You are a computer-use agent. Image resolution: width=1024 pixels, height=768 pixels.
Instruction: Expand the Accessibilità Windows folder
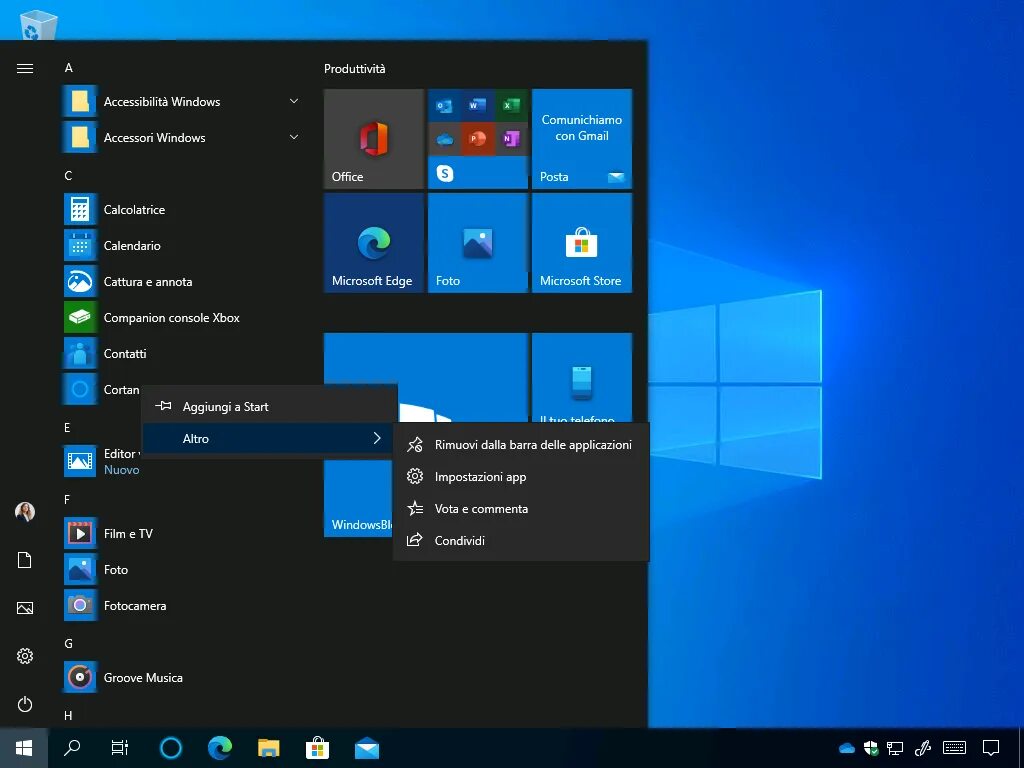click(183, 102)
